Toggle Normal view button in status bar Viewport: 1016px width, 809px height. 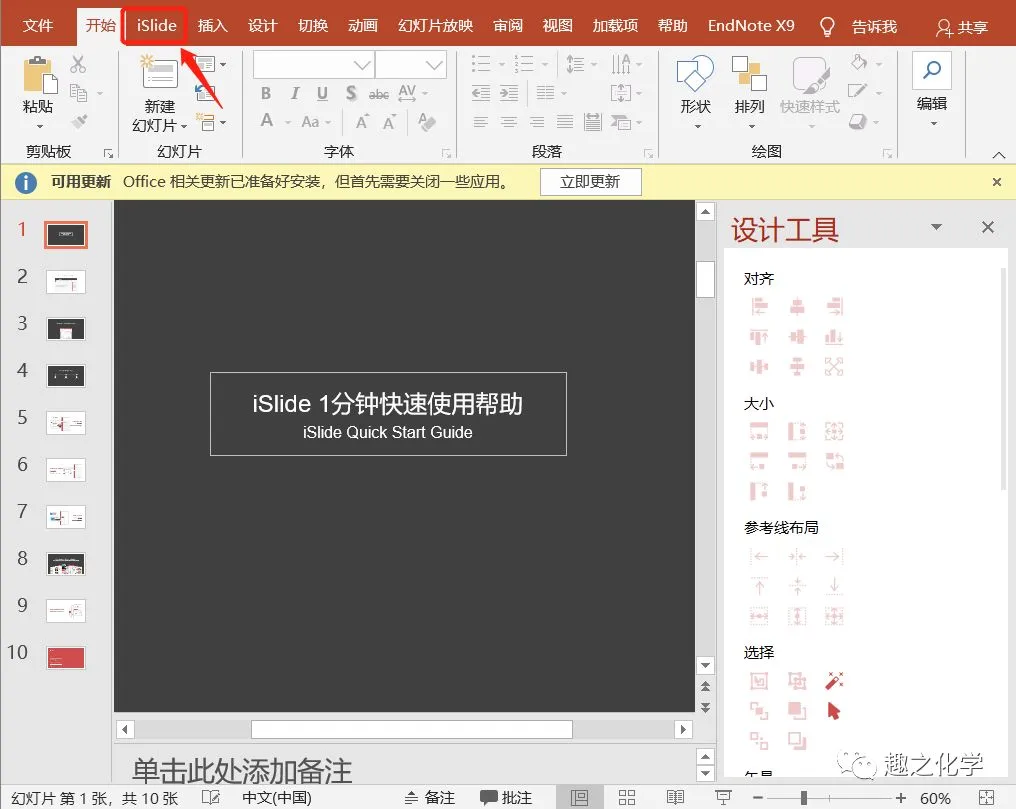click(x=579, y=797)
